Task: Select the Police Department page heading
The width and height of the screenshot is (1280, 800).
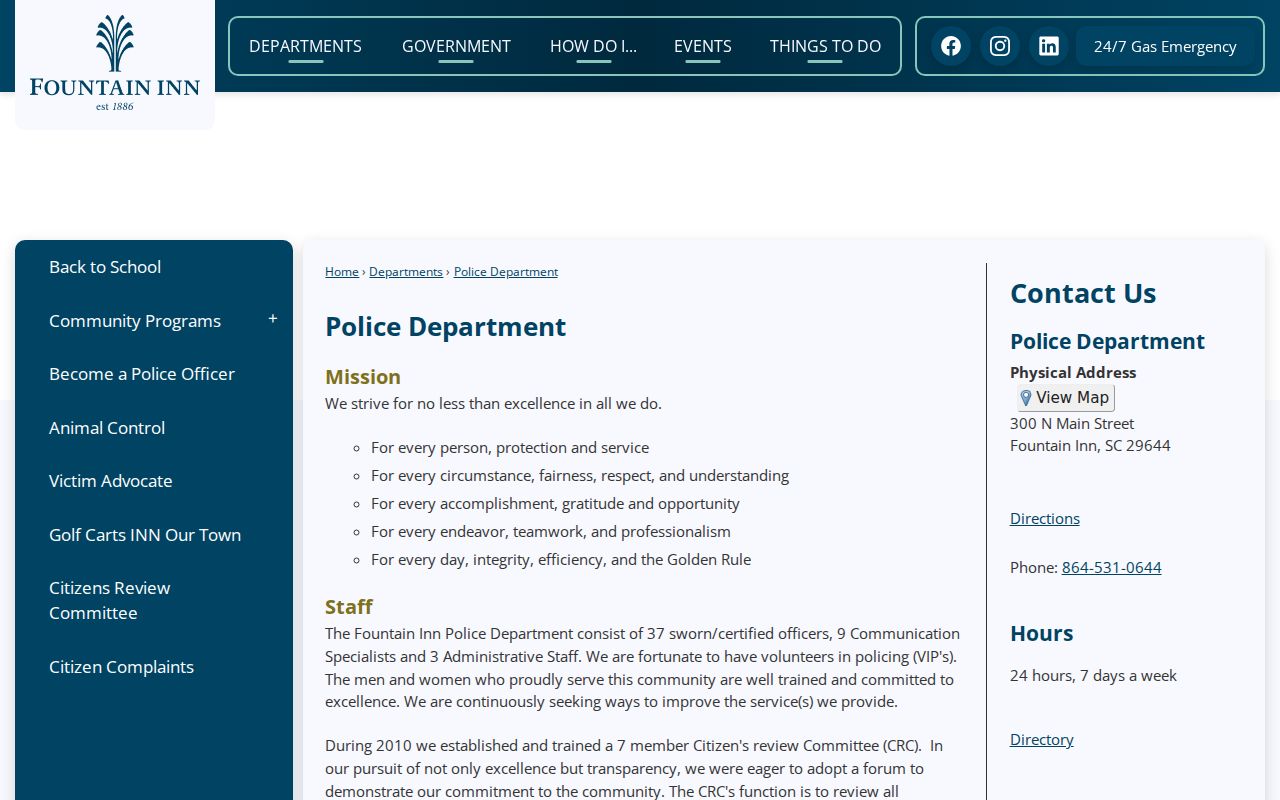Action: tap(446, 327)
